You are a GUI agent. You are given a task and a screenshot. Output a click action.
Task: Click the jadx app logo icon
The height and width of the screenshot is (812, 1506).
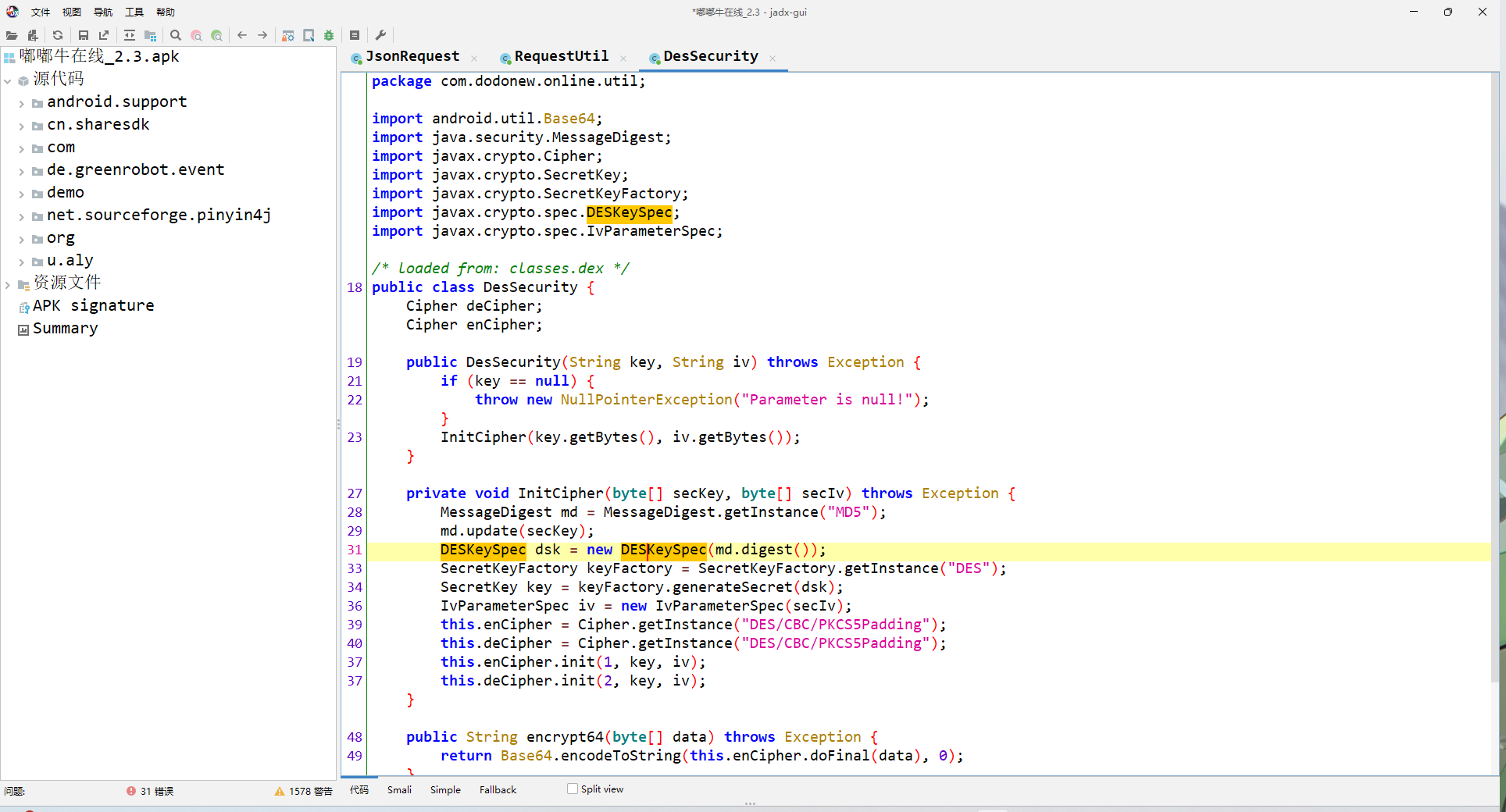pos(12,12)
